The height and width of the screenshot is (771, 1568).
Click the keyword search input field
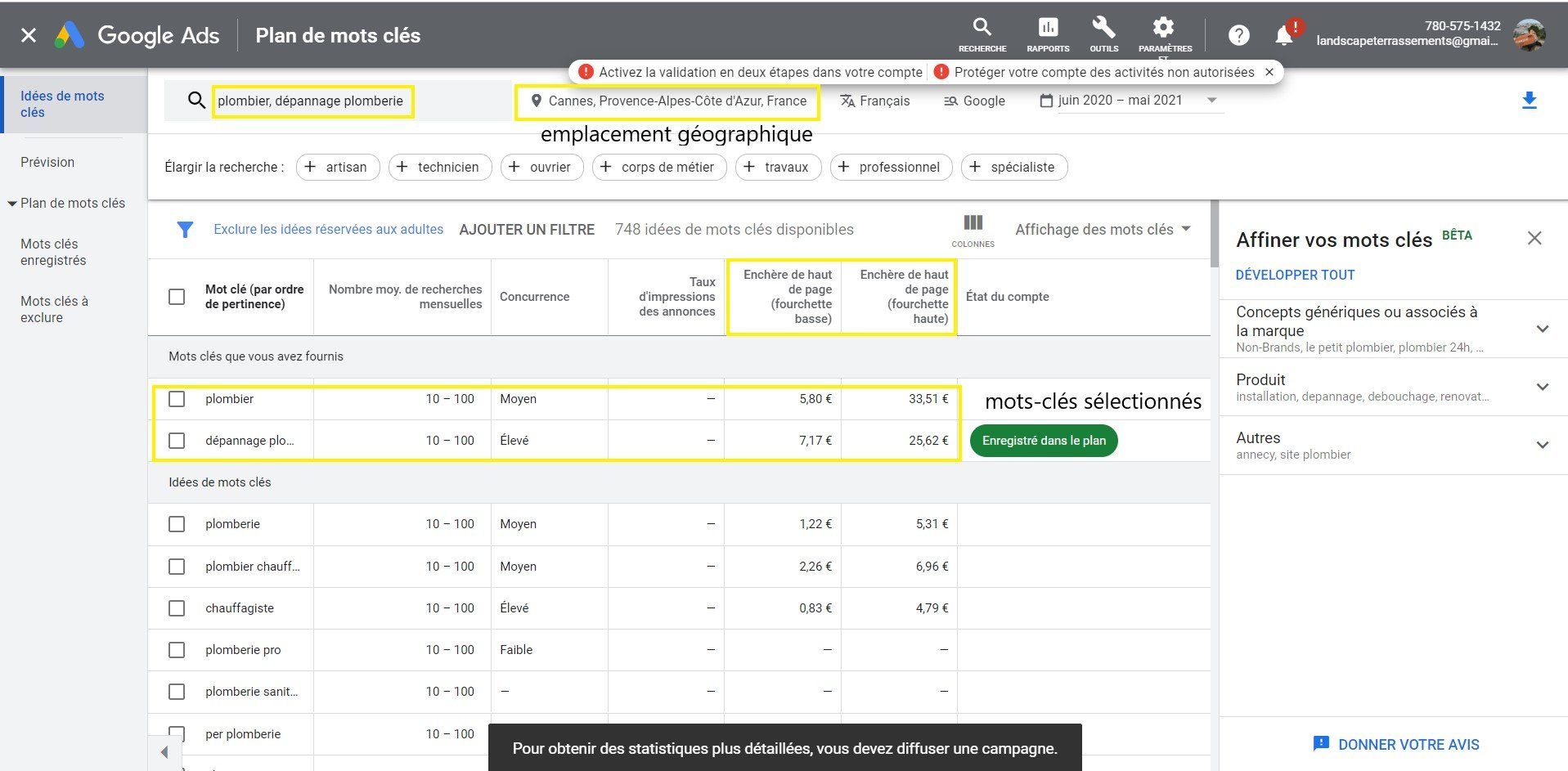click(x=311, y=101)
